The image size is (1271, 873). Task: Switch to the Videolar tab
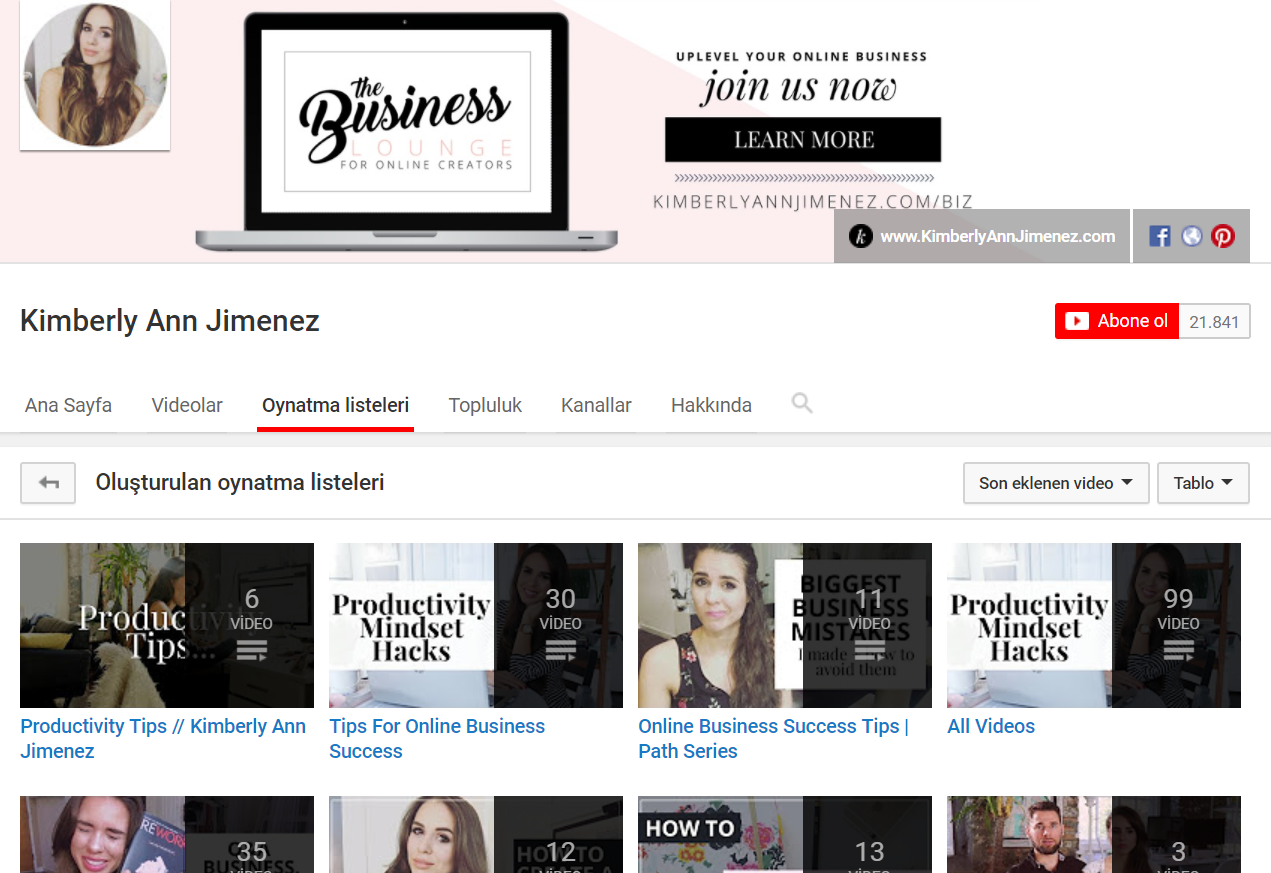[187, 406]
